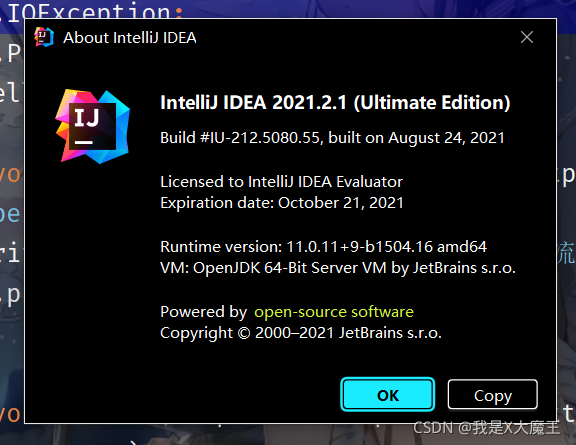Screen dimensions: 576x445
Task: Click the large IntelliJ IDEA logo
Action: click(93, 126)
